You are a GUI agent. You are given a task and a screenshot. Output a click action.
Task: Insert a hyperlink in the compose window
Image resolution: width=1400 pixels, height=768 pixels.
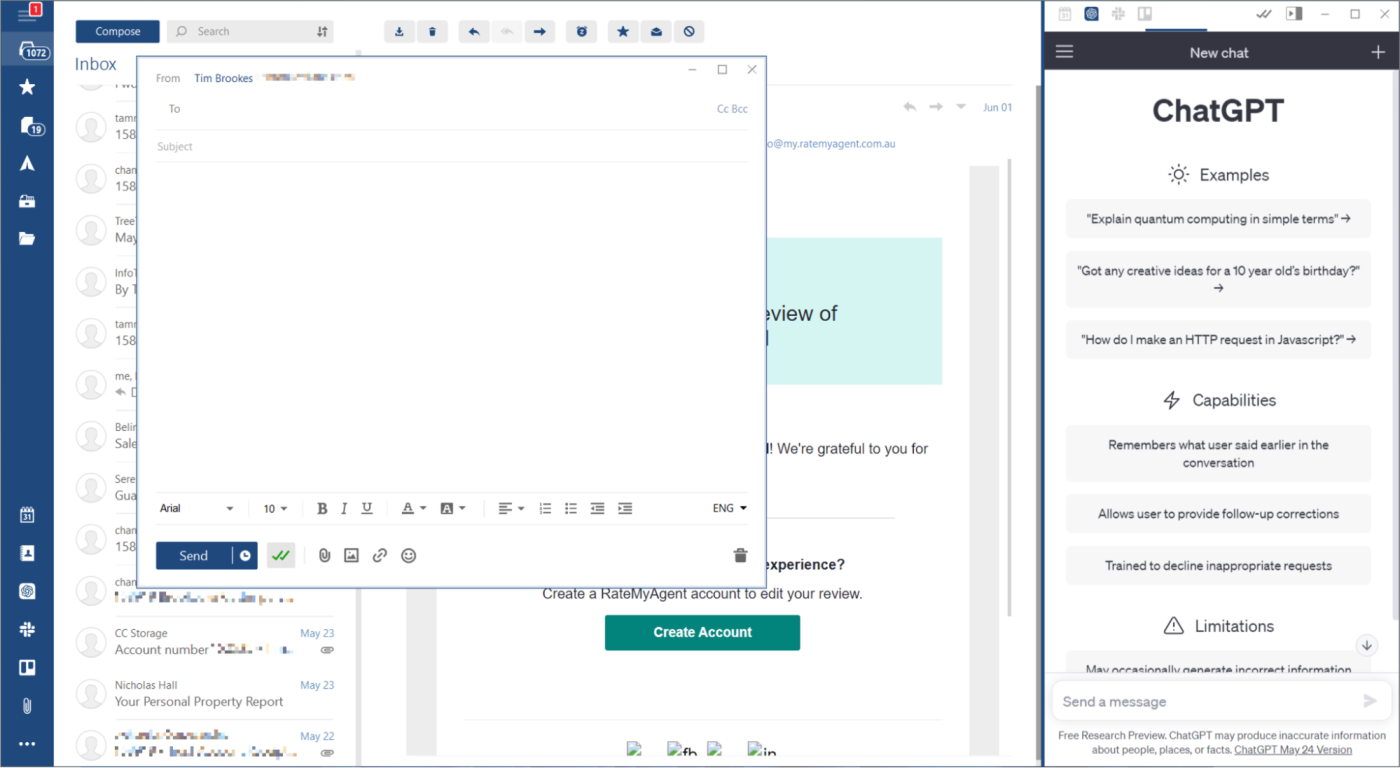click(x=380, y=556)
